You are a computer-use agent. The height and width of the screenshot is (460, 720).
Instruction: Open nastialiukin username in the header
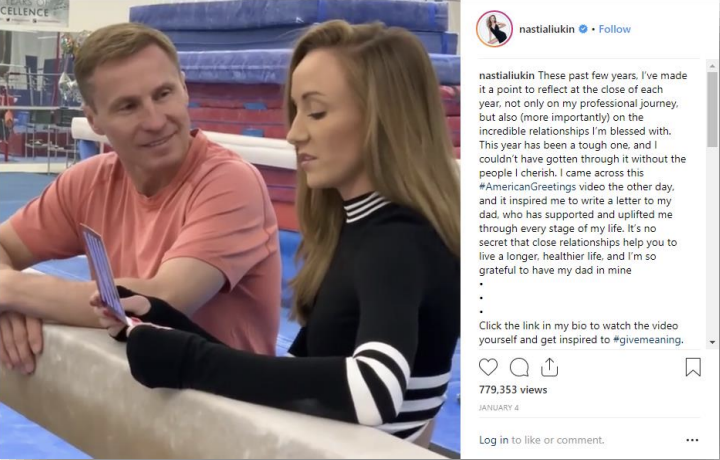click(546, 29)
